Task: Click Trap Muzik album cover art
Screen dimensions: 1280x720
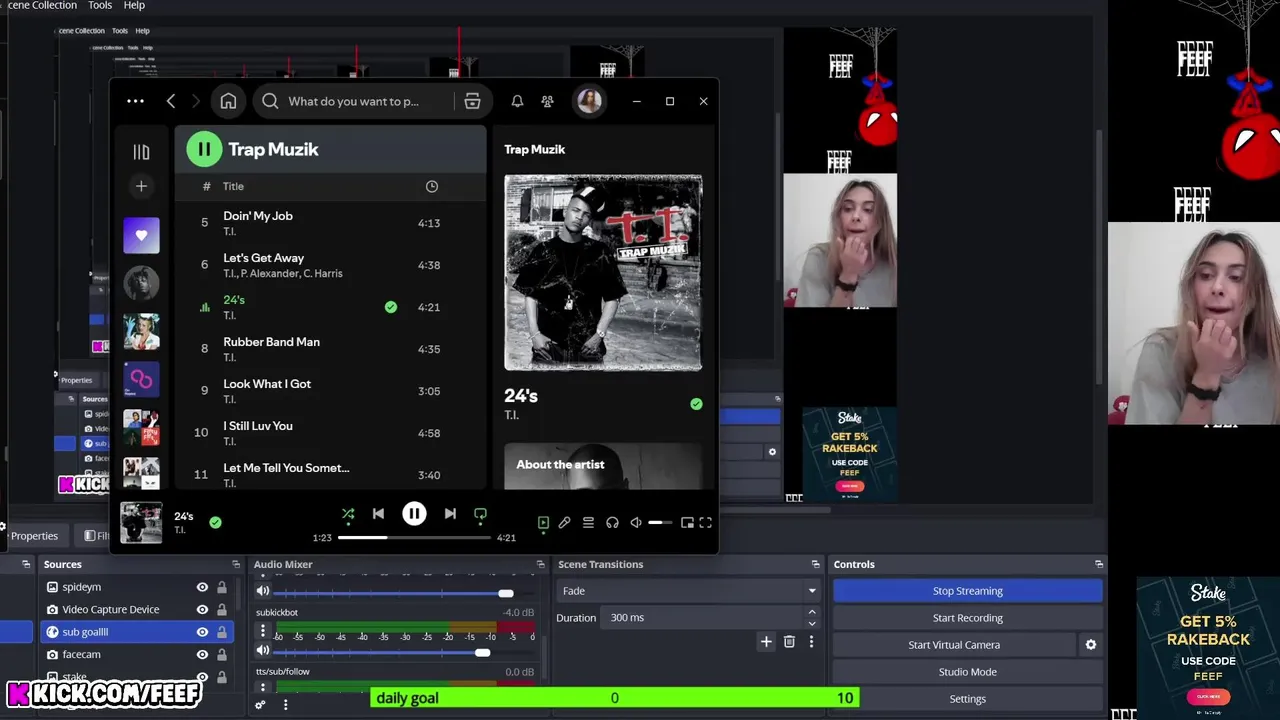Action: pos(603,273)
